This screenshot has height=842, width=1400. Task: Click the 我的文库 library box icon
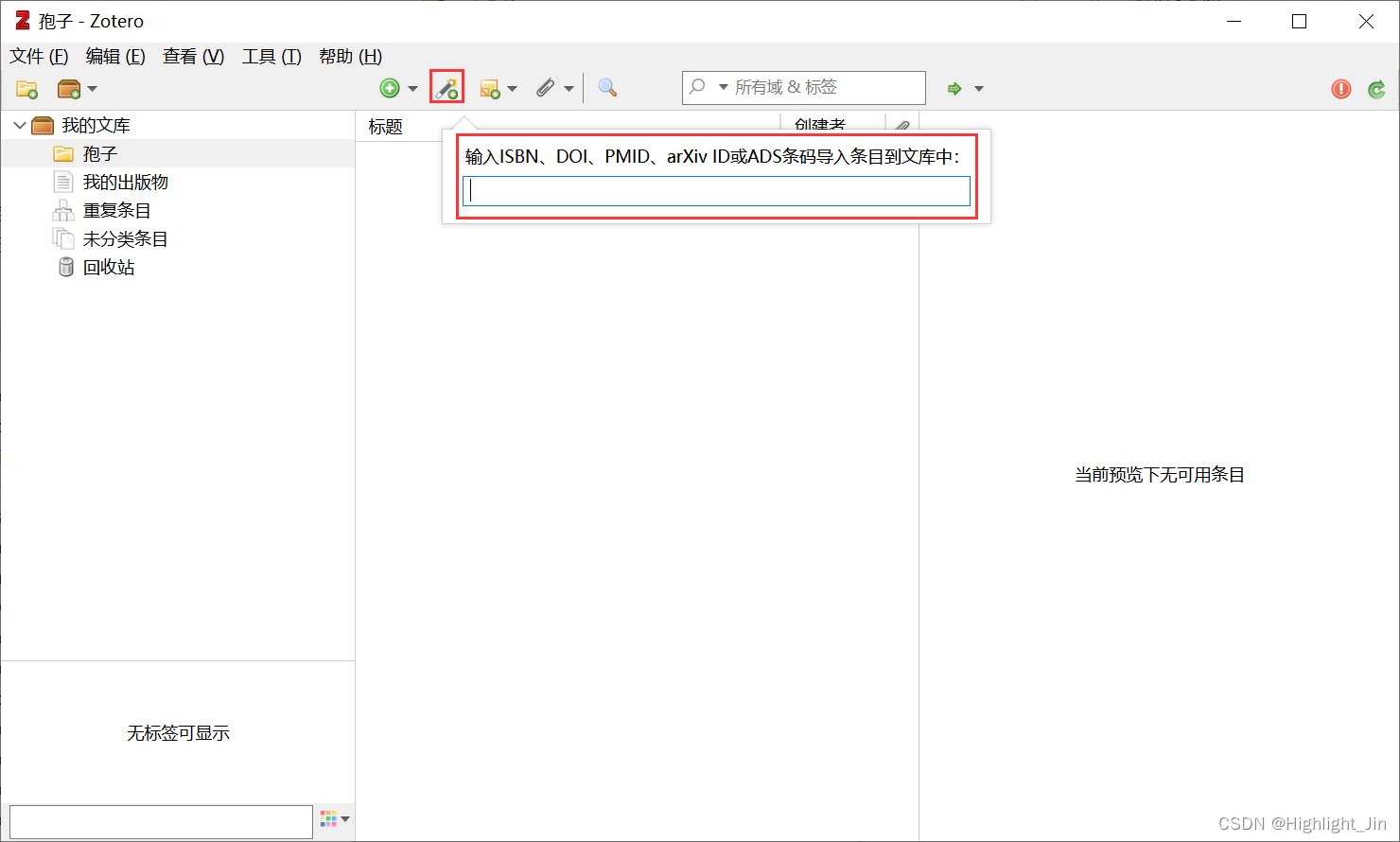[x=43, y=126]
